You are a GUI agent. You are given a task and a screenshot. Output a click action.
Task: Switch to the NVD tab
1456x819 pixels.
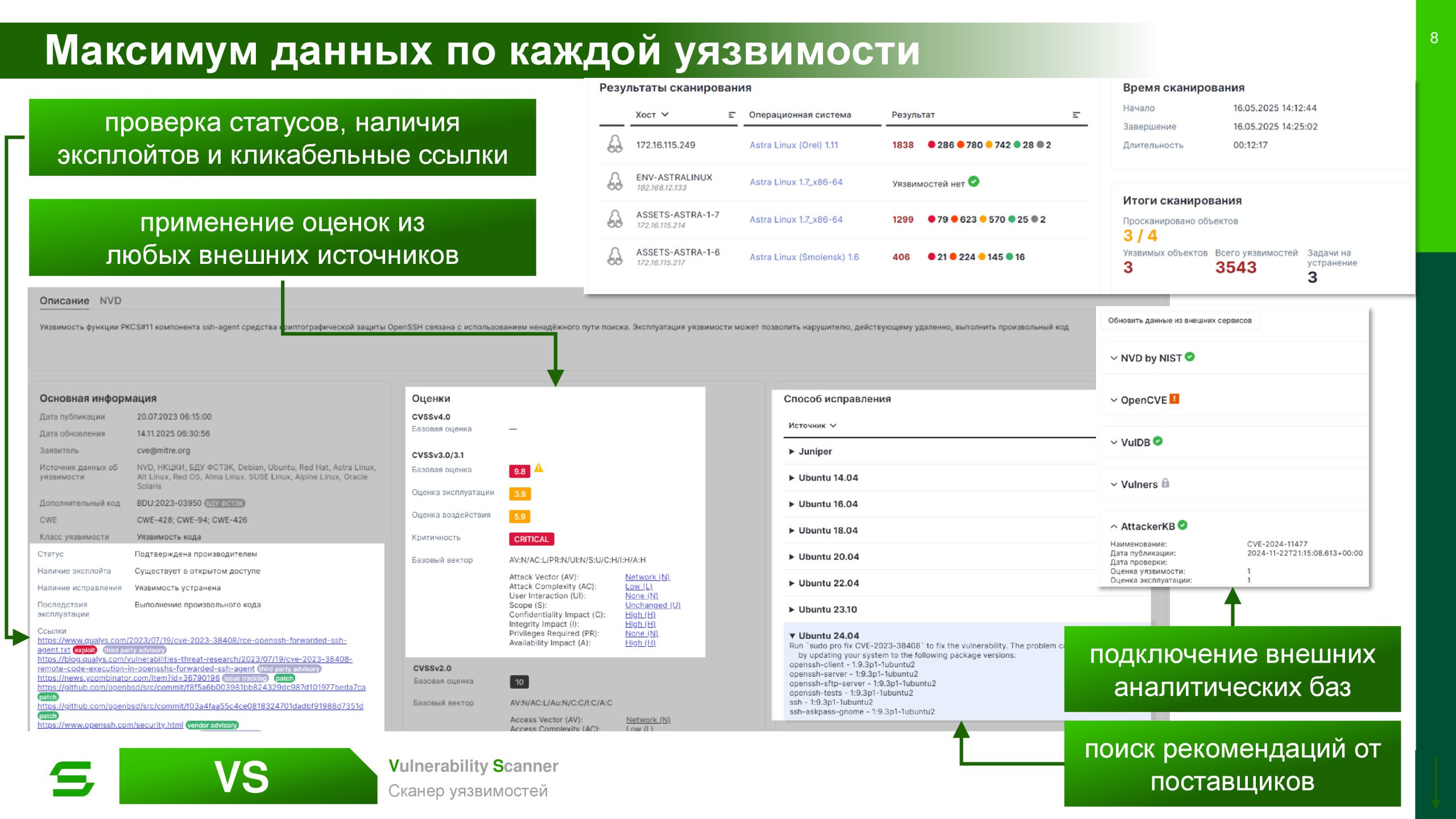click(x=110, y=300)
